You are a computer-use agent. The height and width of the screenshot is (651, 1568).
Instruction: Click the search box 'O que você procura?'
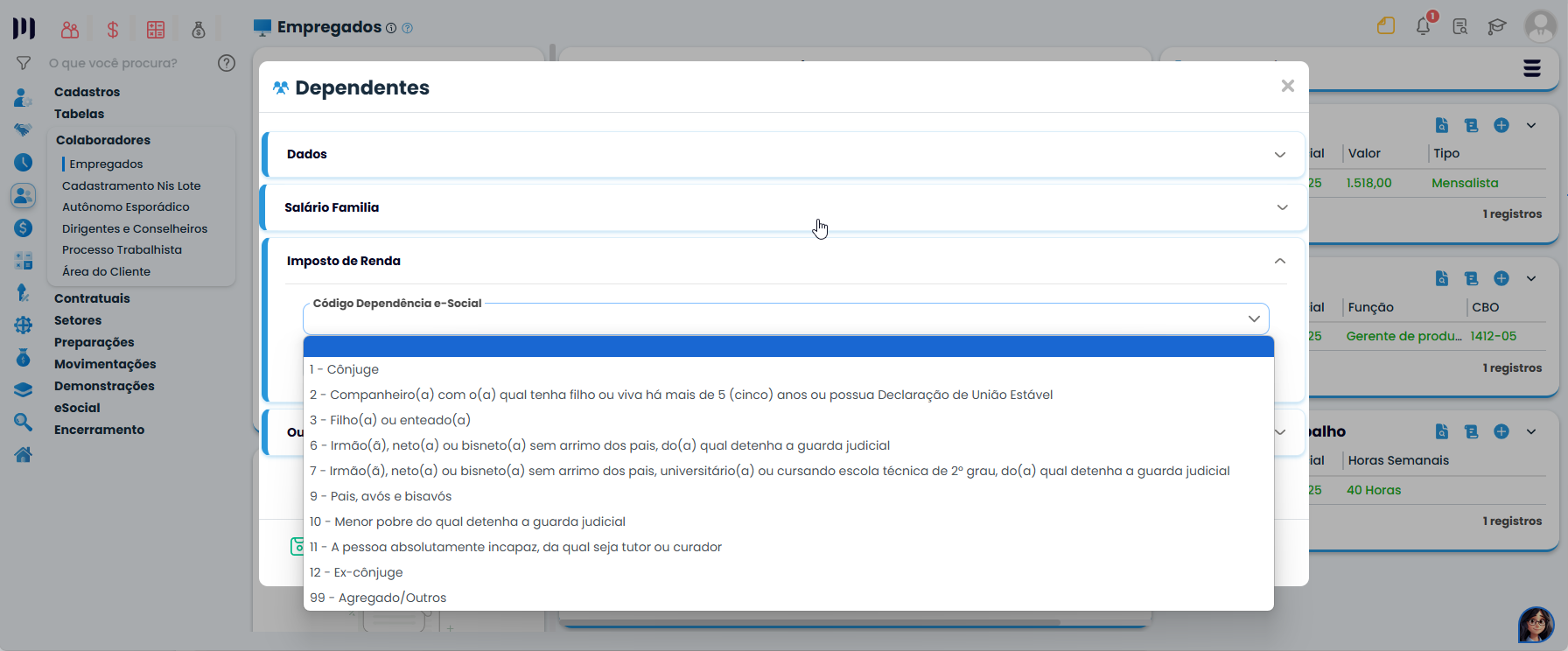(x=113, y=63)
